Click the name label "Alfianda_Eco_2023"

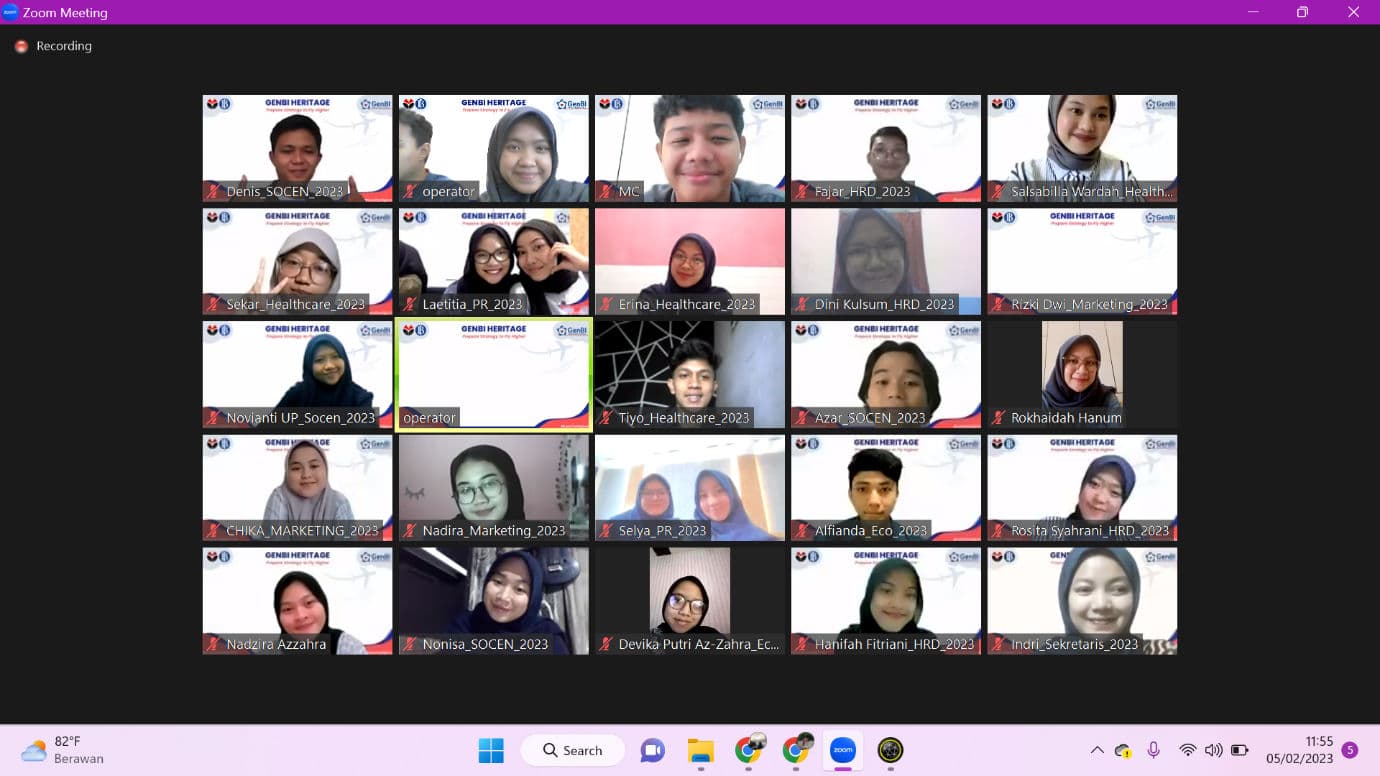870,531
